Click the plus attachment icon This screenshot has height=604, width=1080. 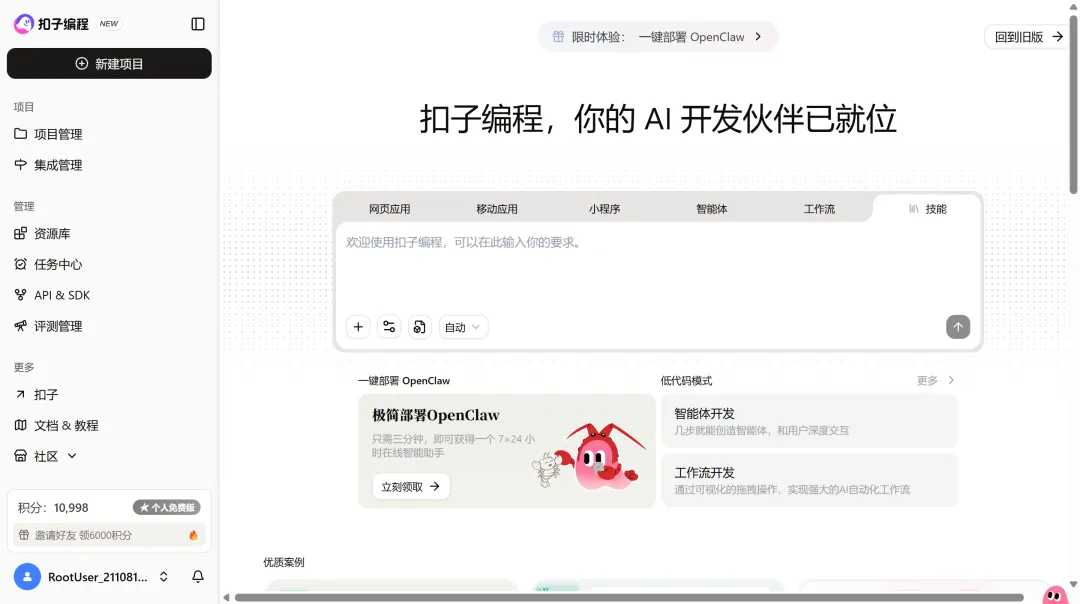click(358, 327)
